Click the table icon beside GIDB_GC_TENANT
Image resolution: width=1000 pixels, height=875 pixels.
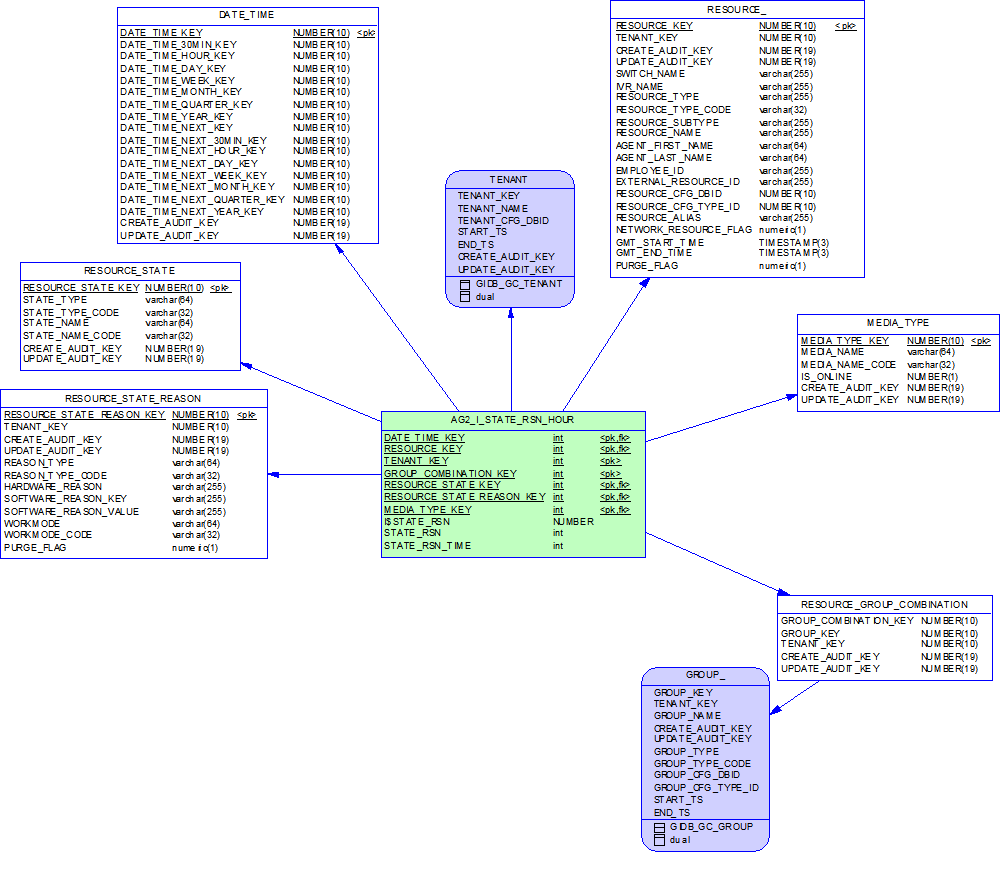tap(464, 284)
